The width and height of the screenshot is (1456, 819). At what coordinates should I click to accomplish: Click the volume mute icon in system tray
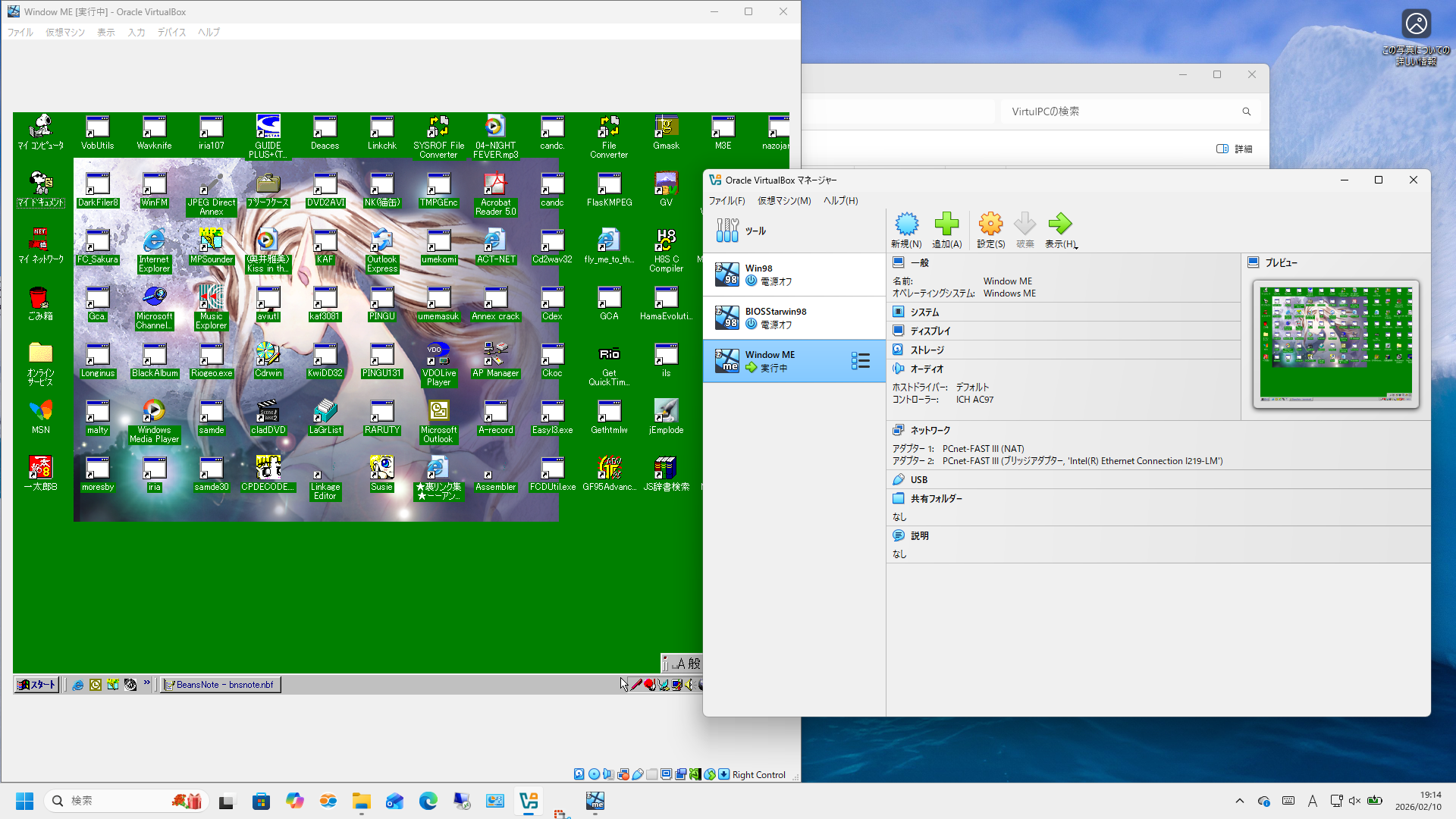tap(1354, 801)
